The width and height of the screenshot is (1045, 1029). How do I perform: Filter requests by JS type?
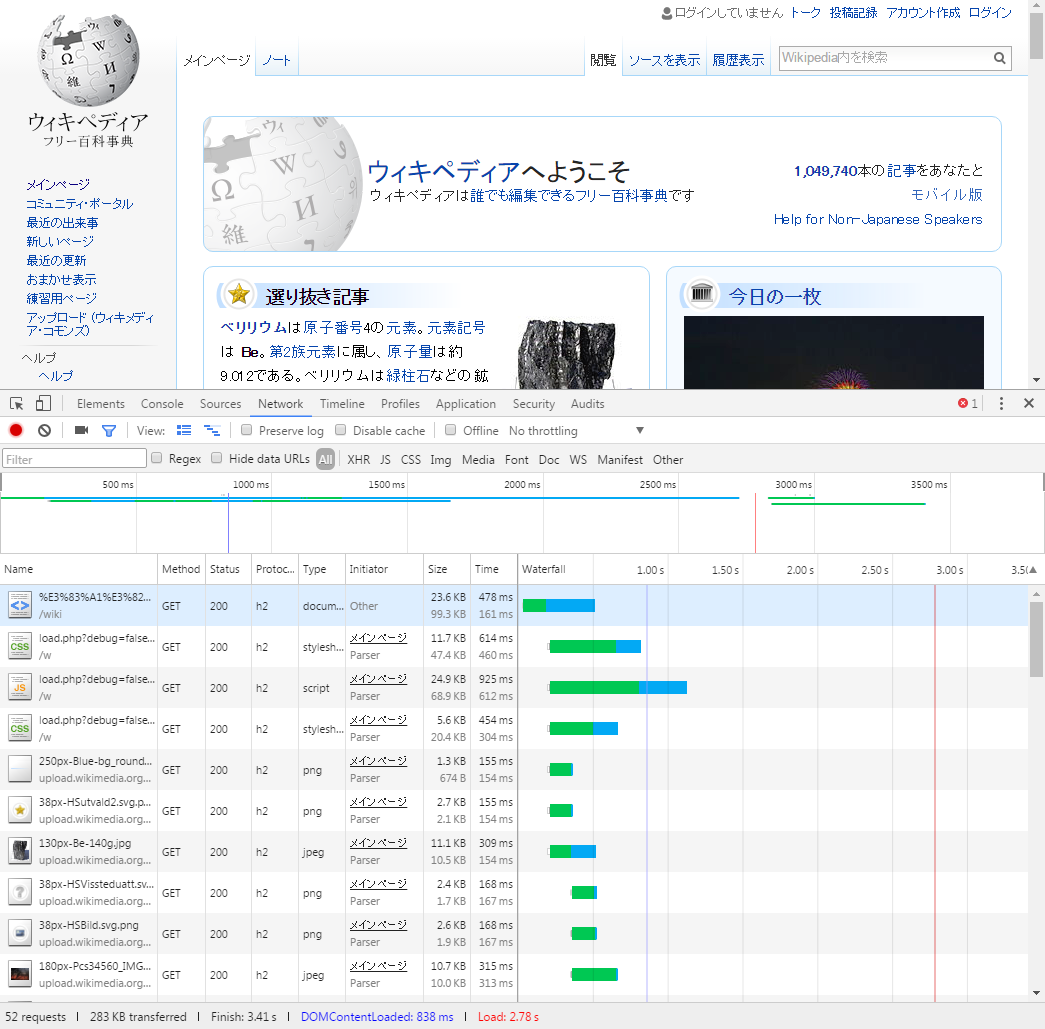point(385,460)
